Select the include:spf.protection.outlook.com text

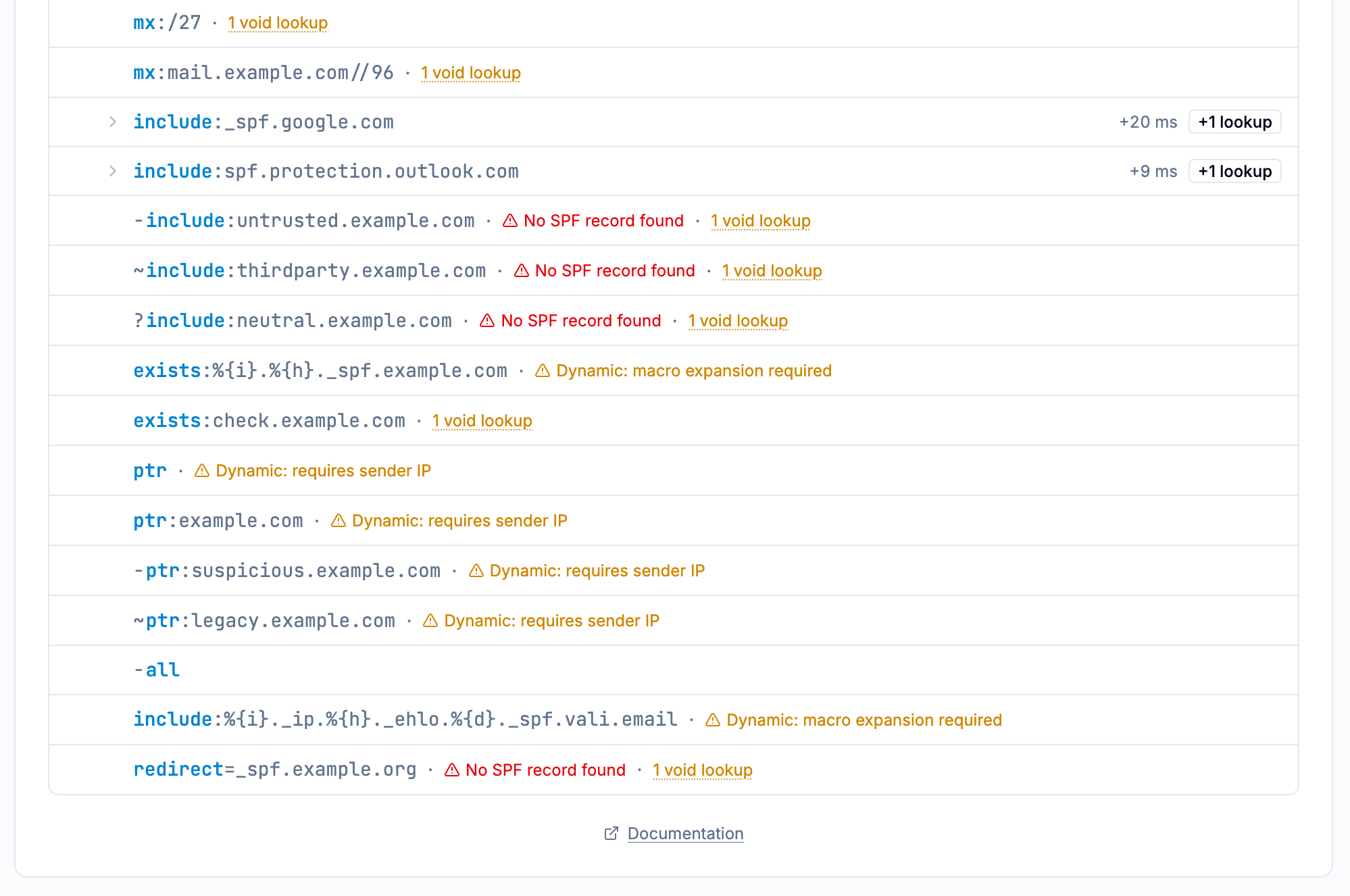[x=326, y=171]
